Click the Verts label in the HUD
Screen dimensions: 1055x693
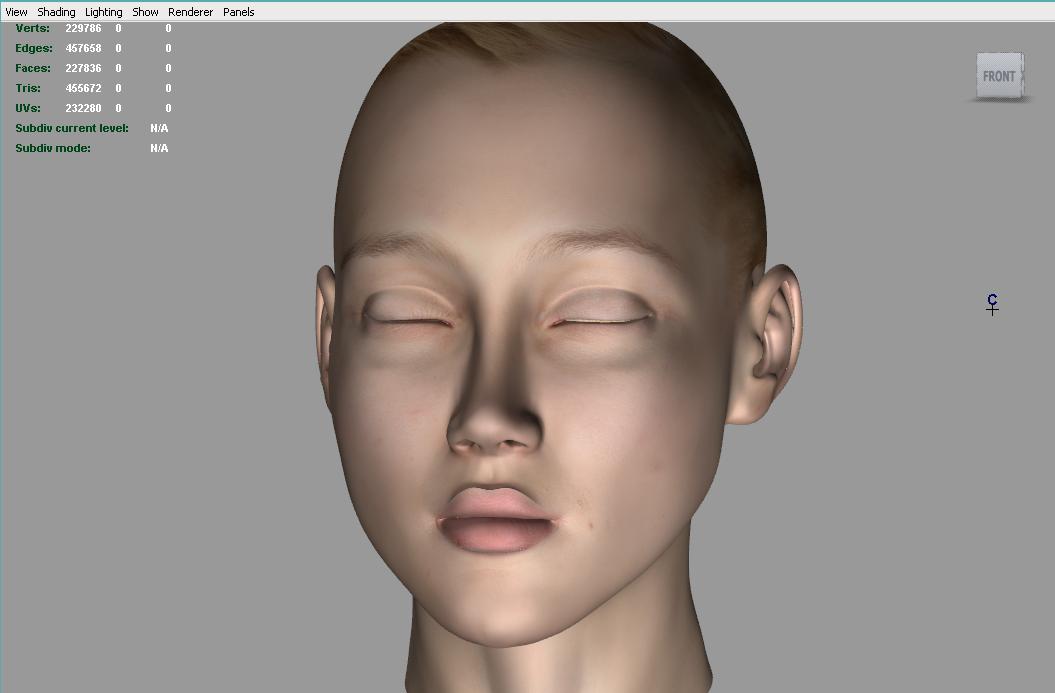[x=32, y=28]
